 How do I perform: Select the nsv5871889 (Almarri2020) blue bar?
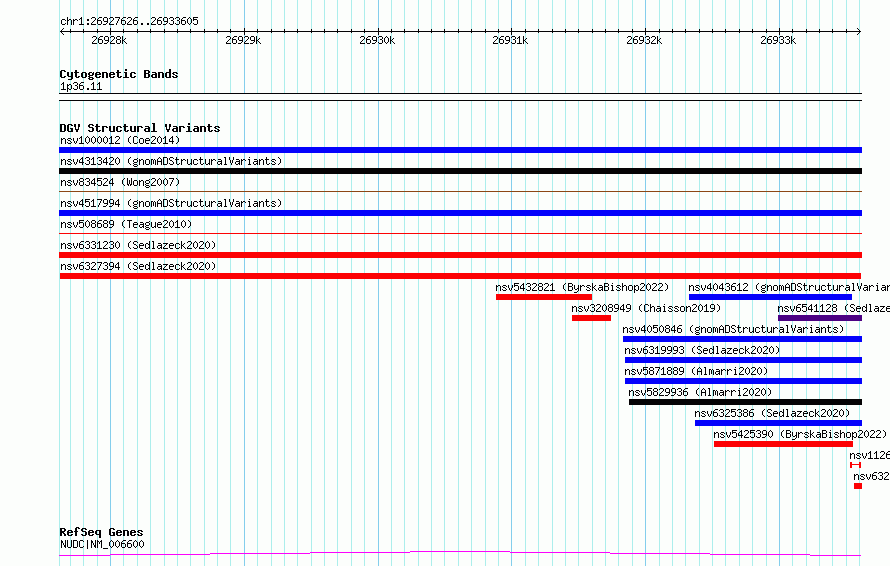pos(744,381)
